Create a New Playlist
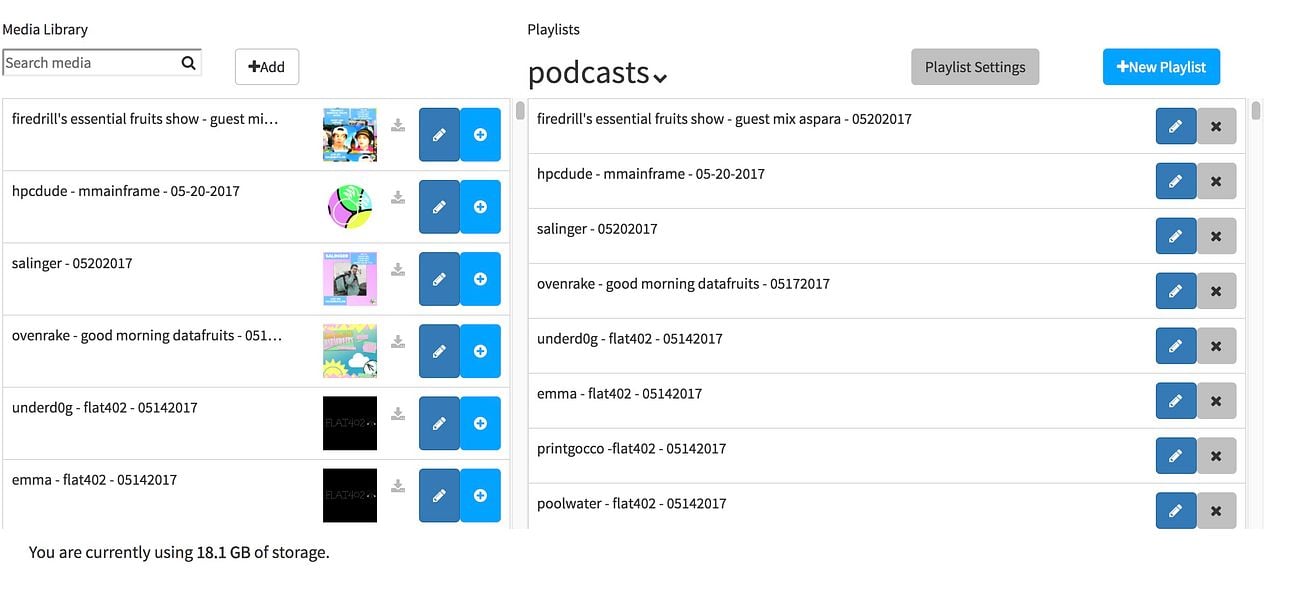The height and width of the screenshot is (600, 1312). pos(1161,67)
